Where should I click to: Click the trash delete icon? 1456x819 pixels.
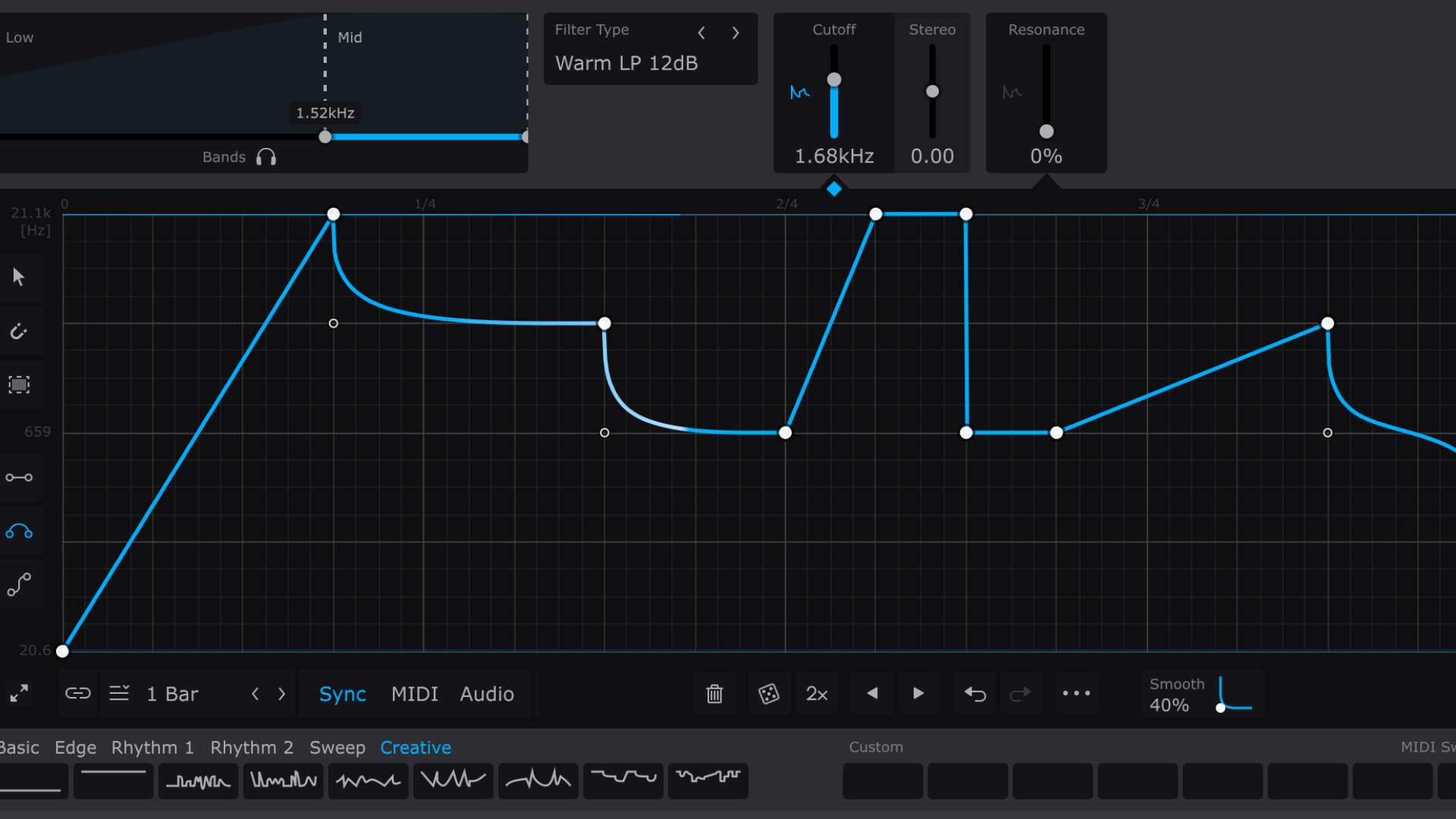click(x=714, y=693)
